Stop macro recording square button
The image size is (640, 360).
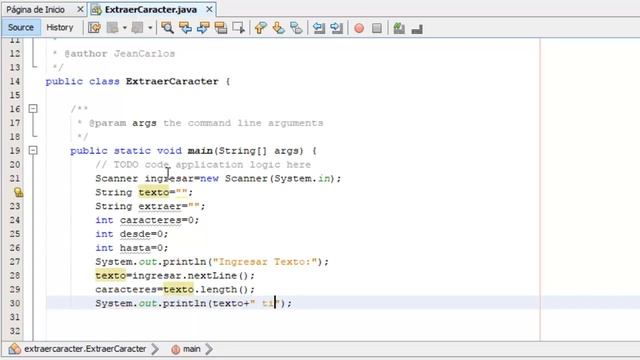pos(377,28)
